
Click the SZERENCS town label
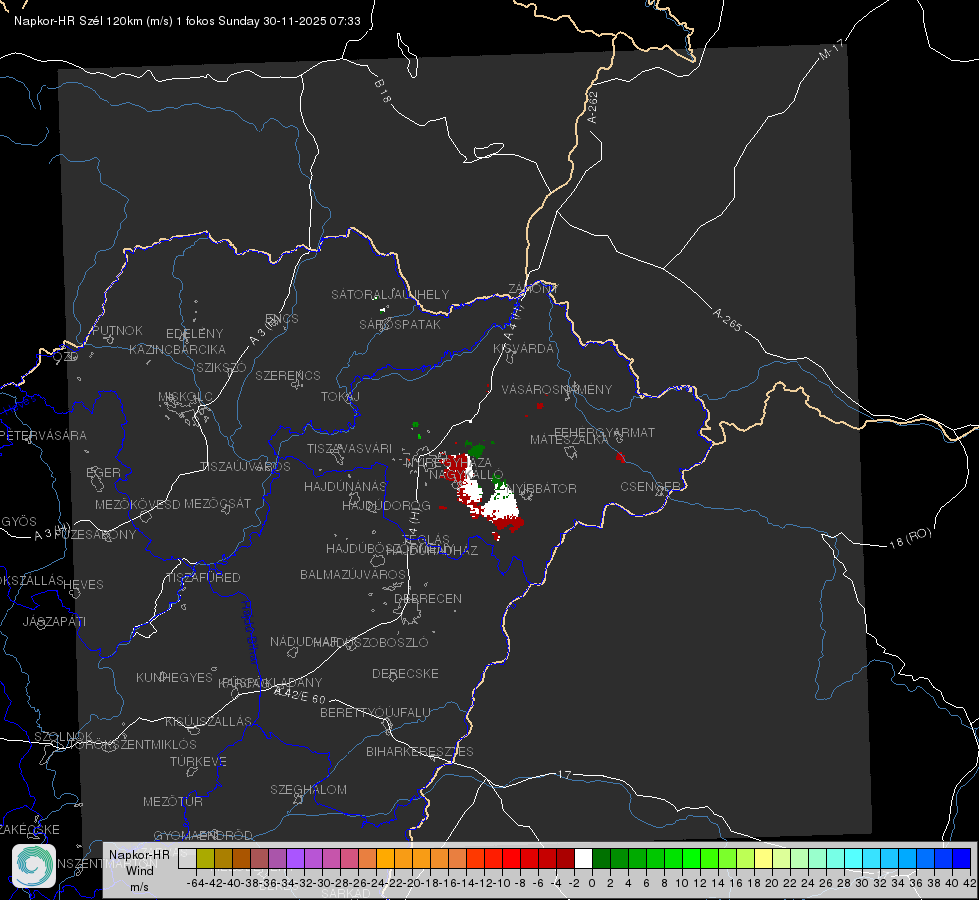[x=288, y=375]
